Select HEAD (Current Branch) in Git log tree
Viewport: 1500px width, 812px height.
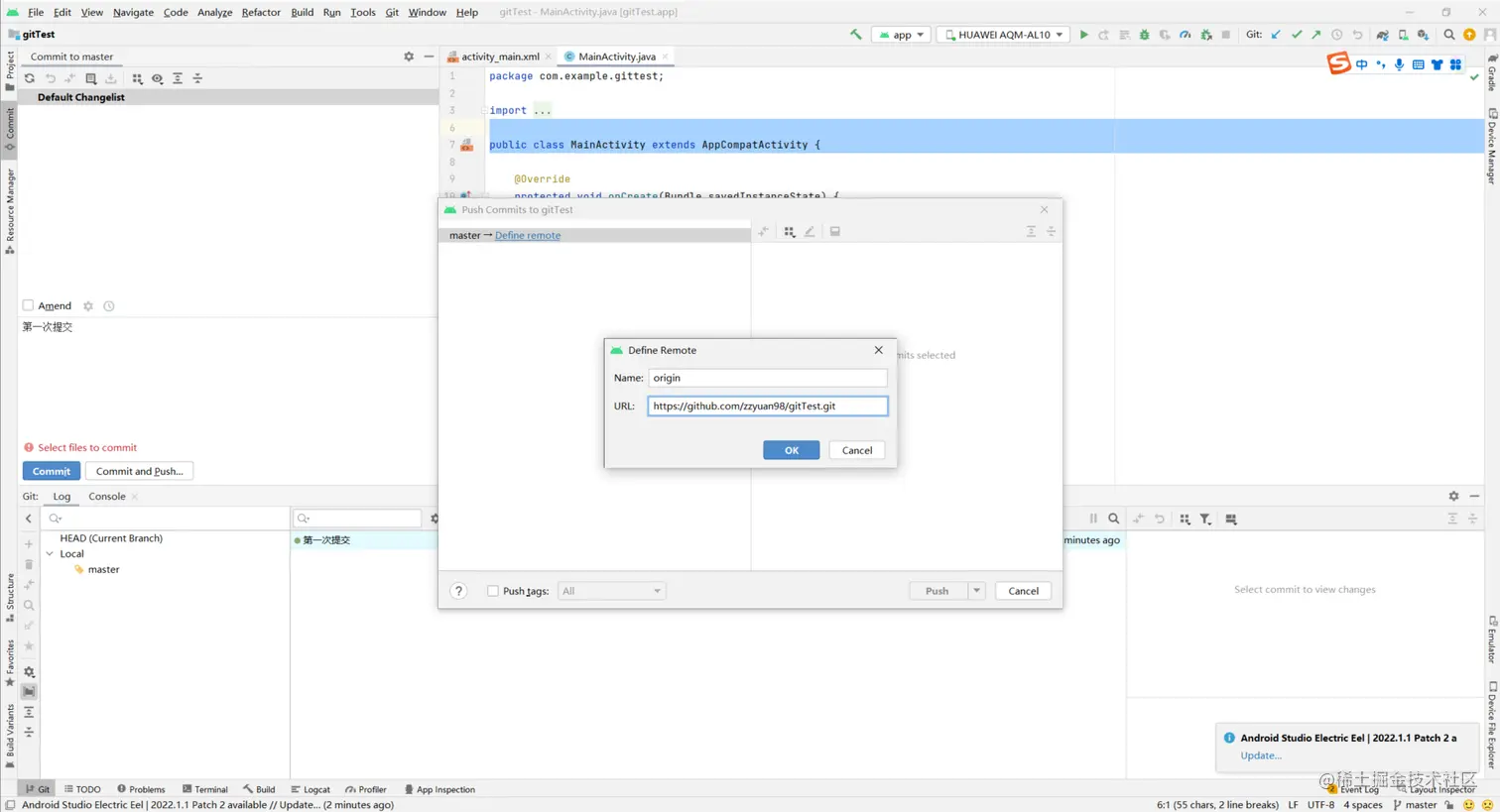coord(111,538)
